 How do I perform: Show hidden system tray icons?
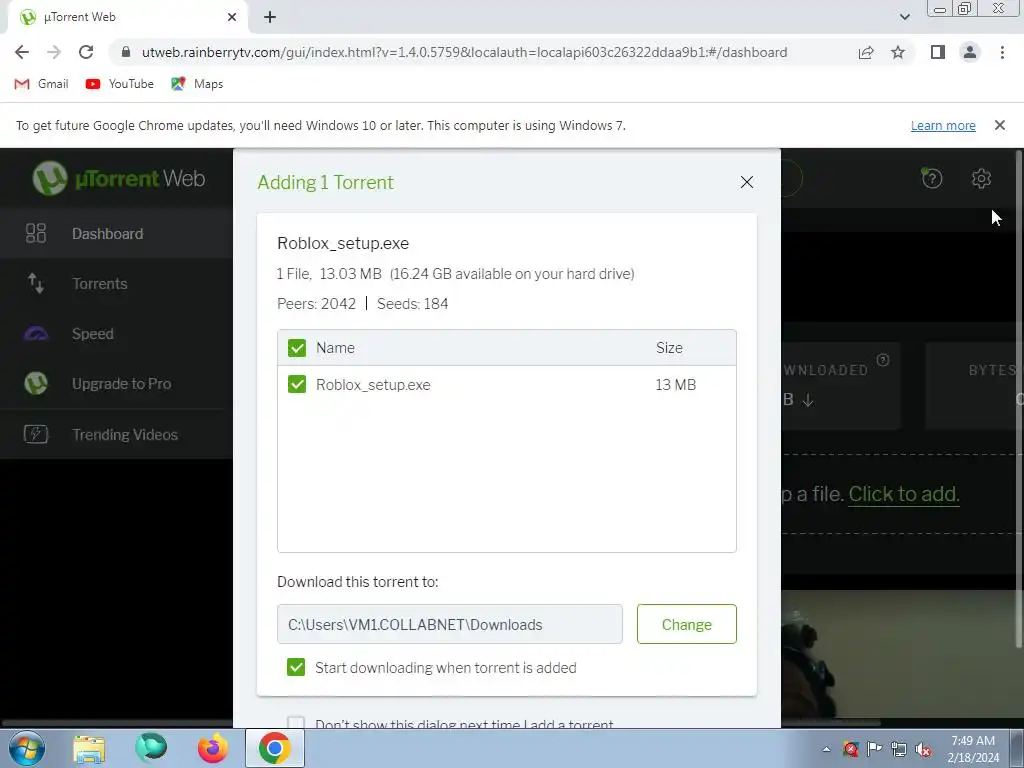click(826, 749)
